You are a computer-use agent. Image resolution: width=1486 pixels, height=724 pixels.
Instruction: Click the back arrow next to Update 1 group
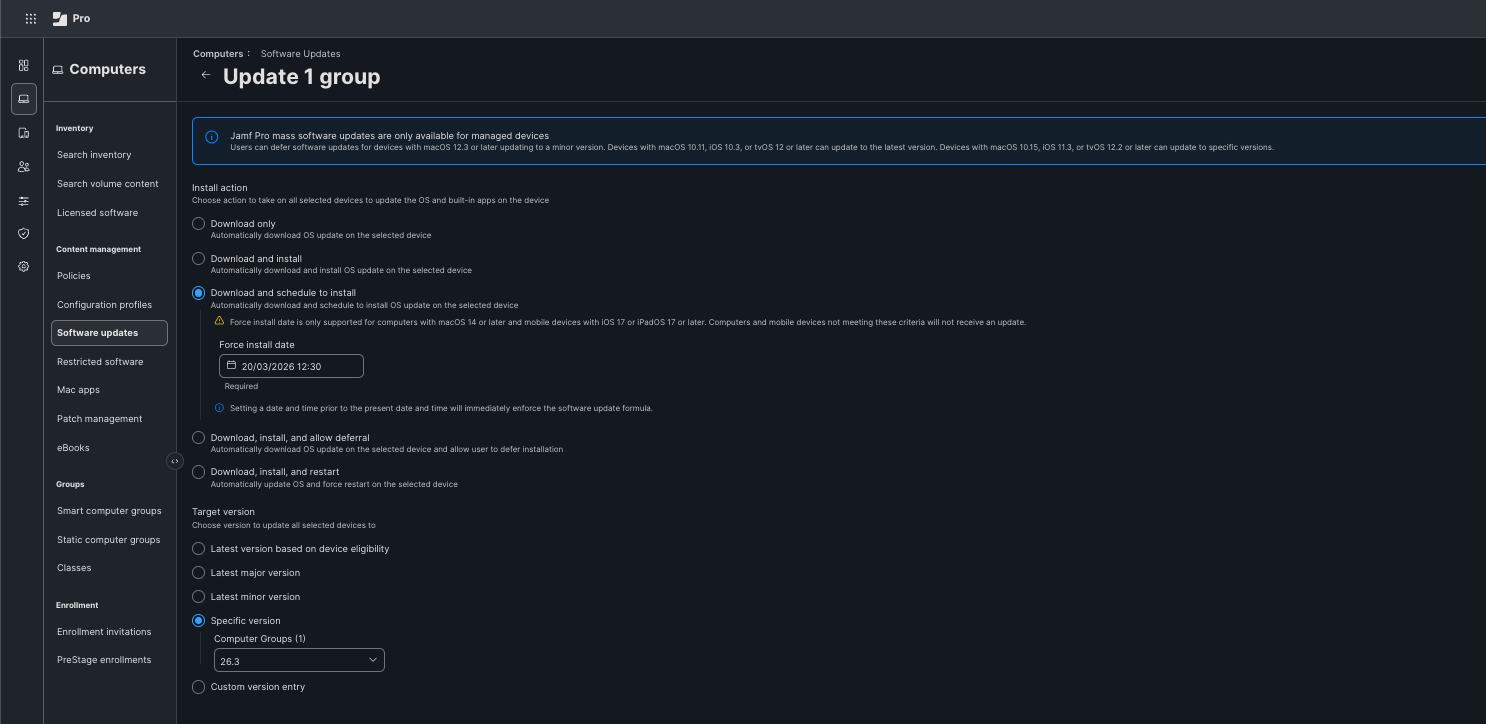205,74
